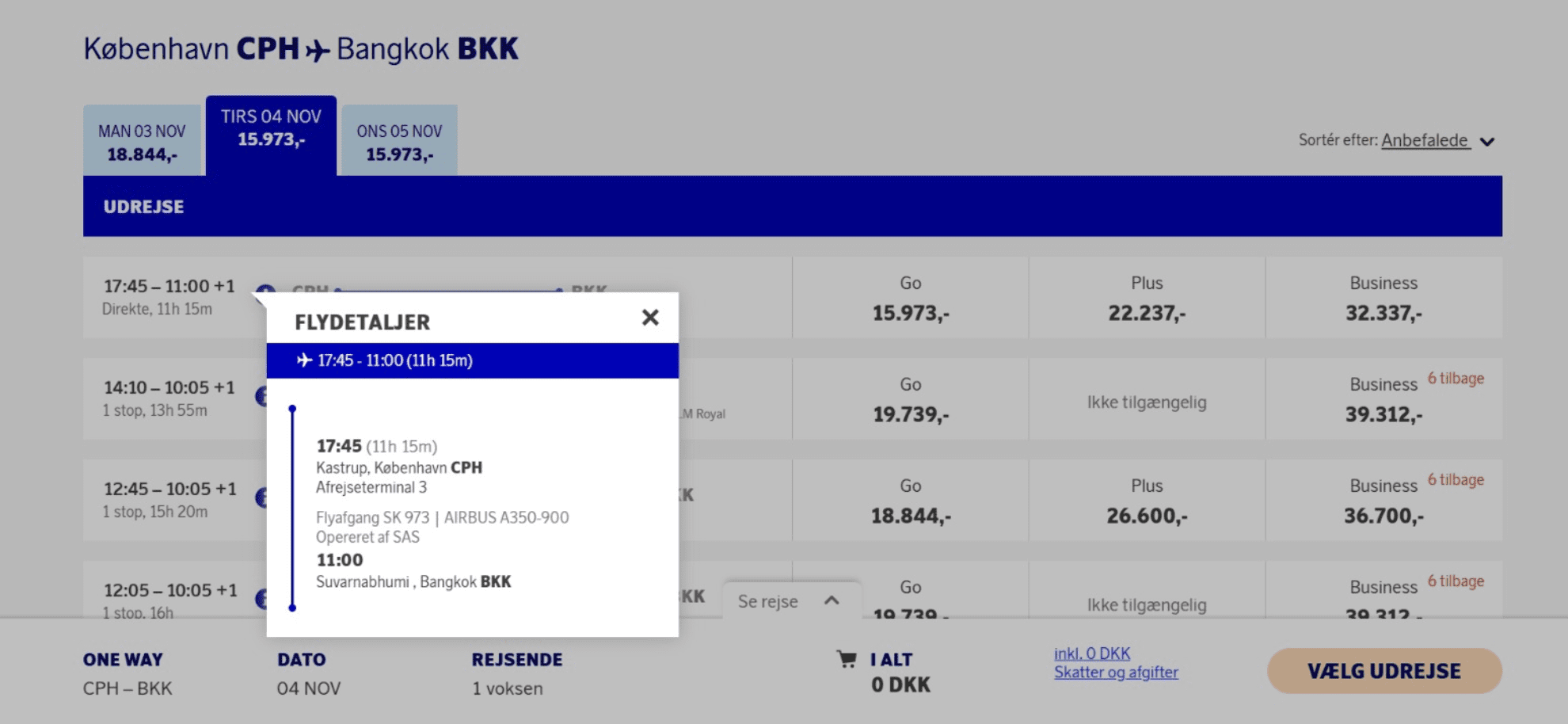Choose Go fare 15.973 for direct flight

tap(910, 298)
